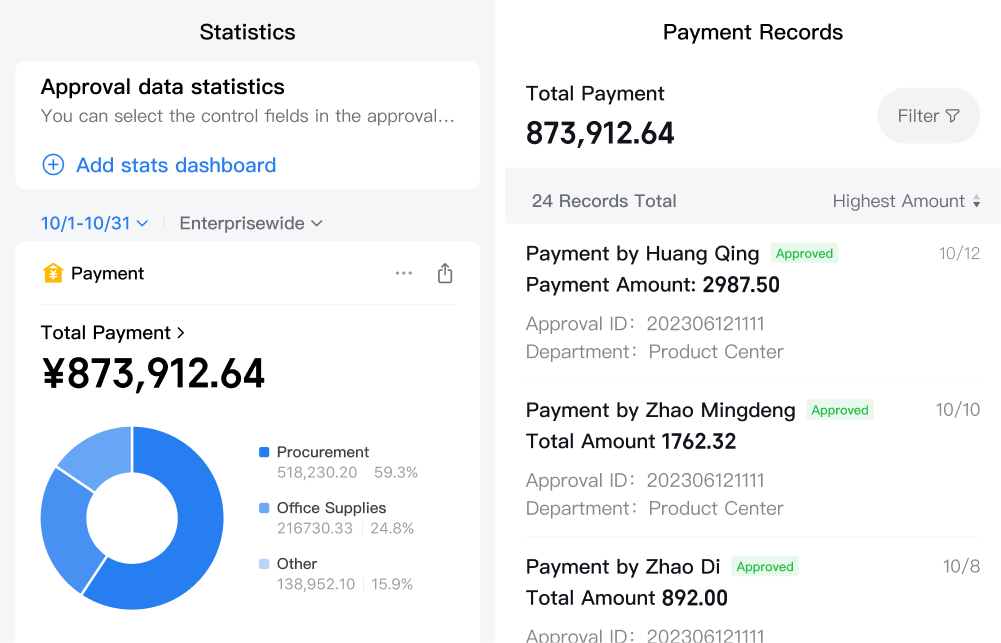Open the 10/1-10/31 date range dropdown
Viewport: 1001px width, 643px height.
point(94,223)
